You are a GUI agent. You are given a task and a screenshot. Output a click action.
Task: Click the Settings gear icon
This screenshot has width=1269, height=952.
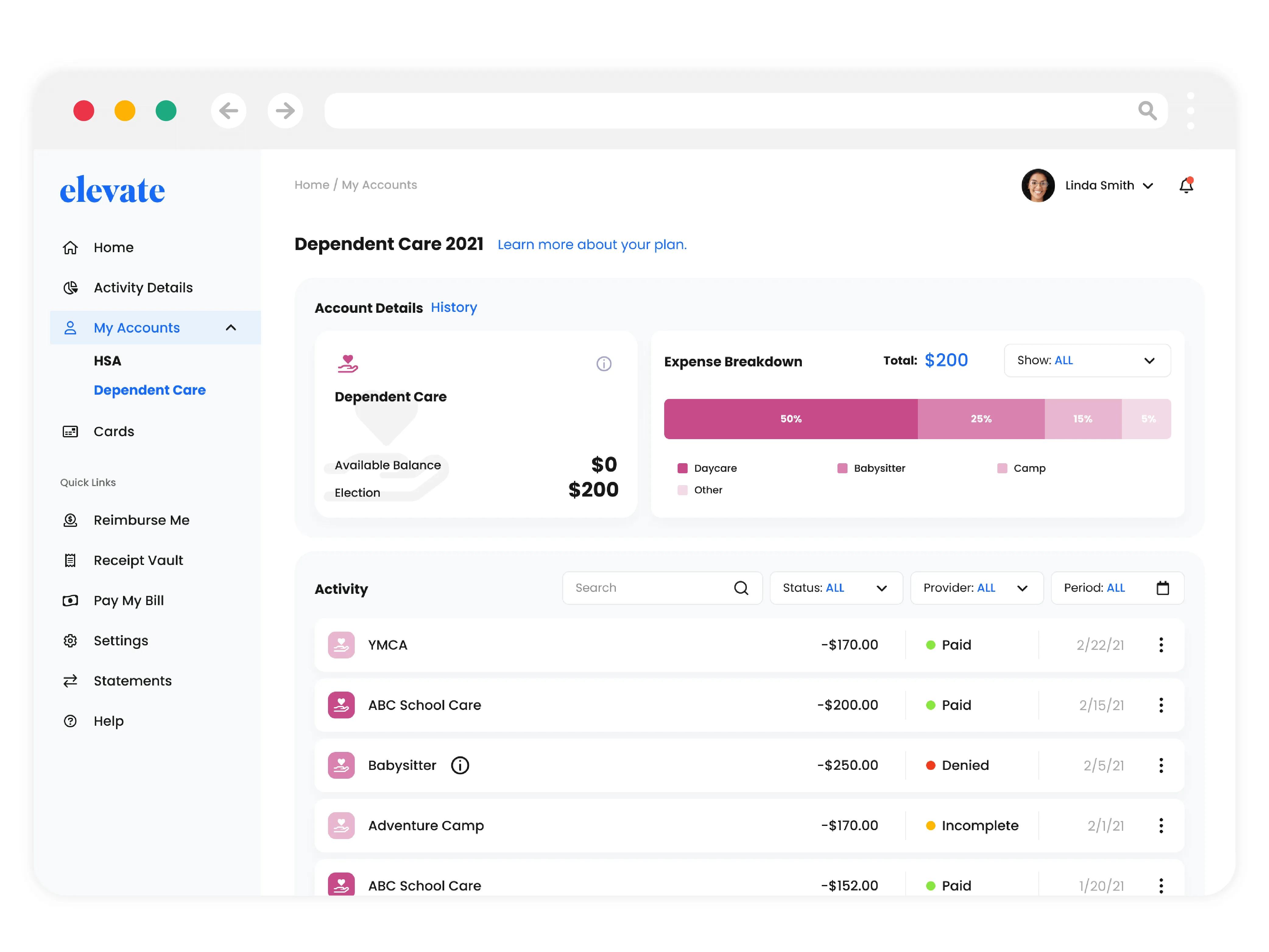pos(70,640)
